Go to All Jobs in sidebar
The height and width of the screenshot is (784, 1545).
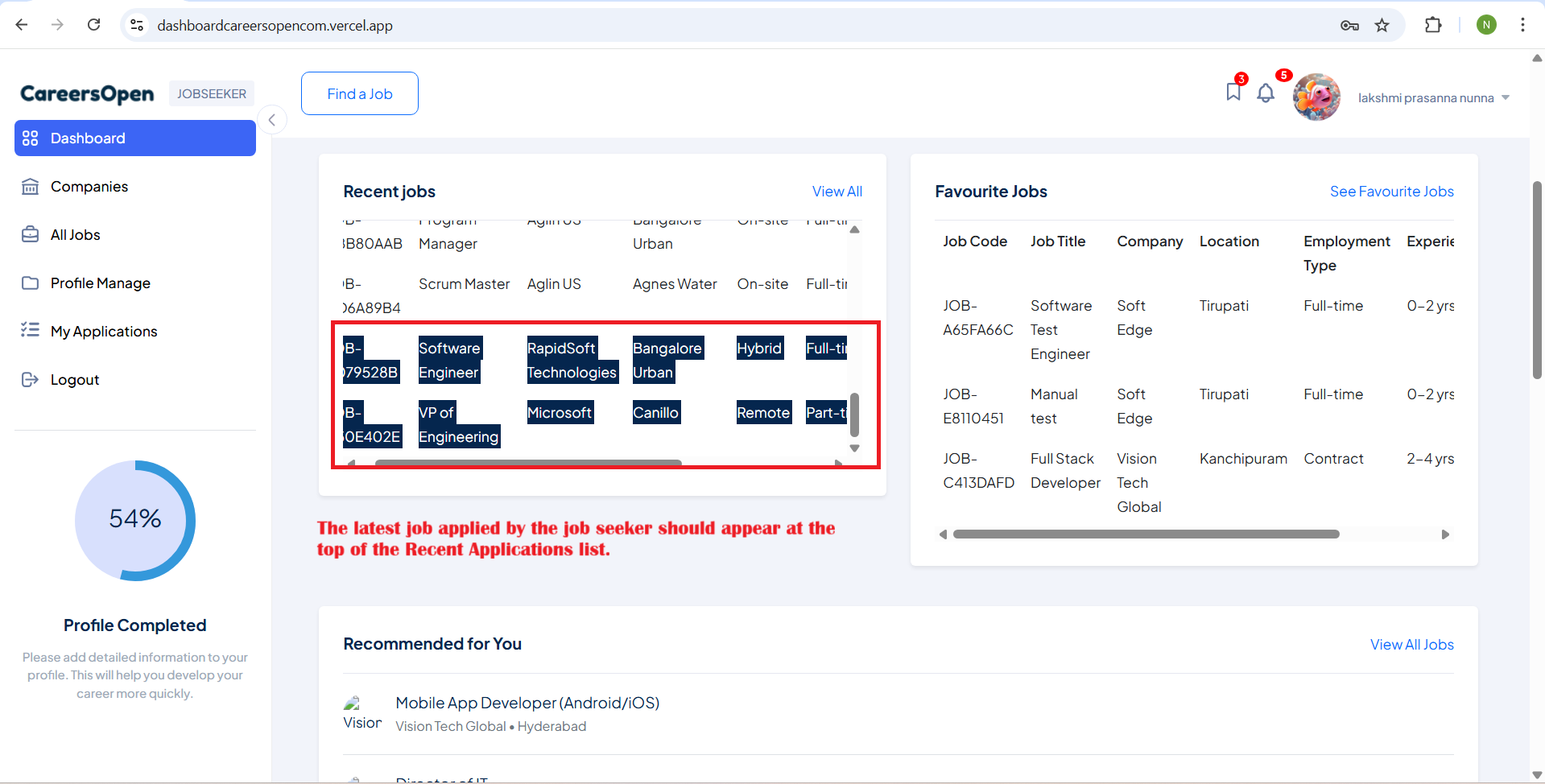coord(75,235)
